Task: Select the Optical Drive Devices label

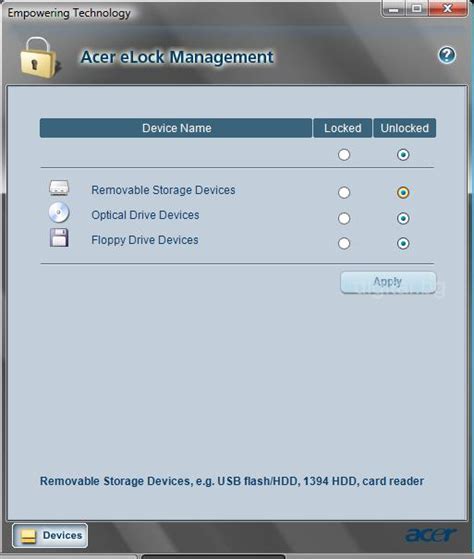Action: tap(145, 215)
